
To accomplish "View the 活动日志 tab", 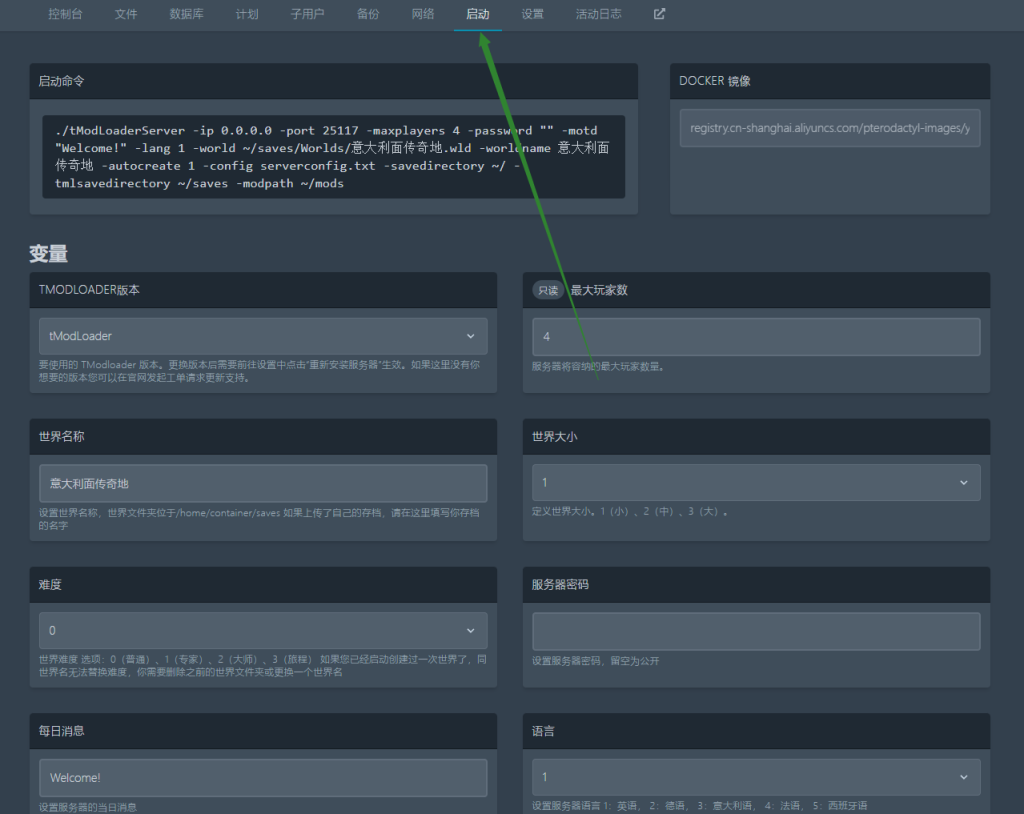I will pos(598,15).
